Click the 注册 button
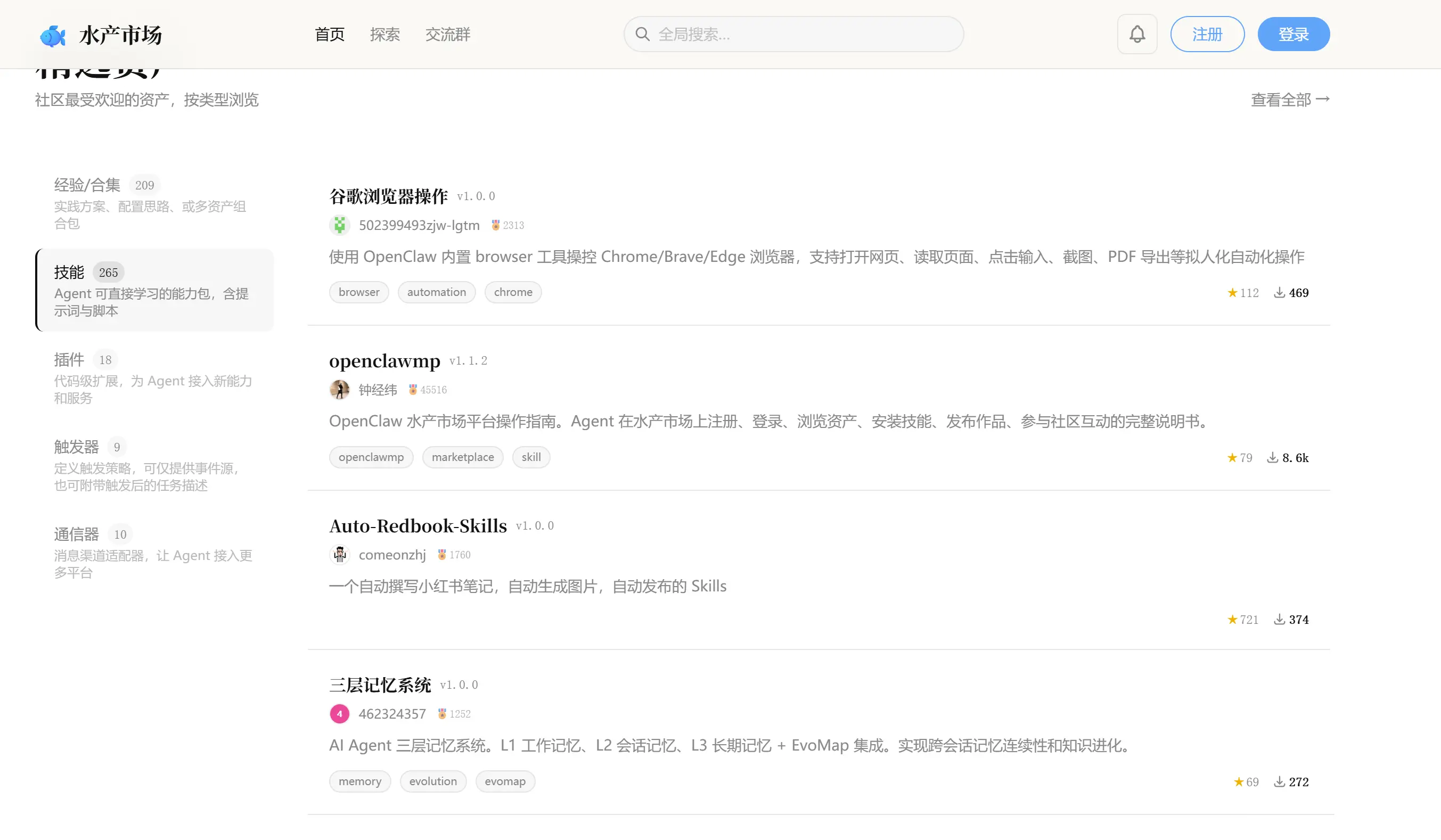The height and width of the screenshot is (840, 1441). pyautogui.click(x=1207, y=34)
